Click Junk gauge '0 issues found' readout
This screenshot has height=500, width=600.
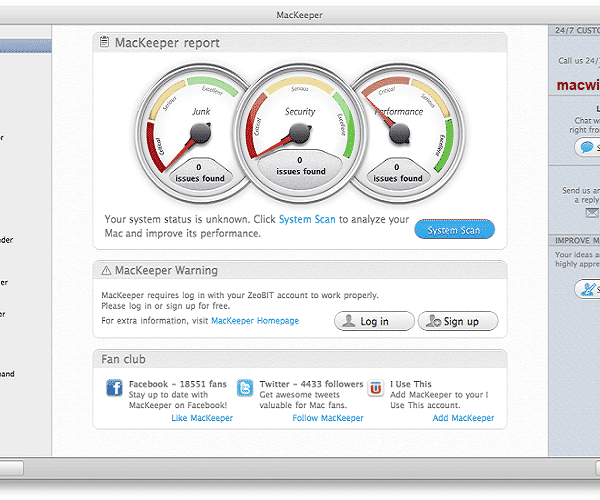click(200, 173)
